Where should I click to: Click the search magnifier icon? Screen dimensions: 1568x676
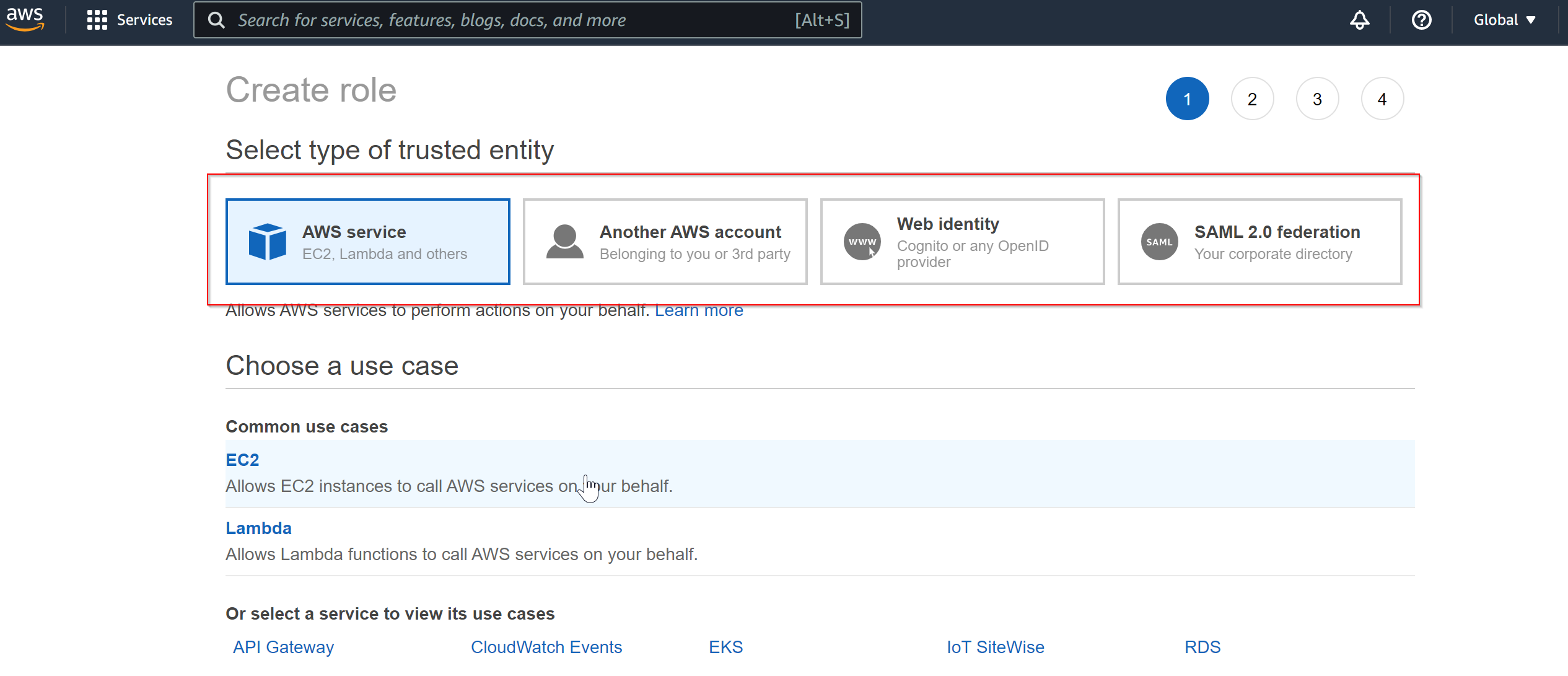point(216,20)
